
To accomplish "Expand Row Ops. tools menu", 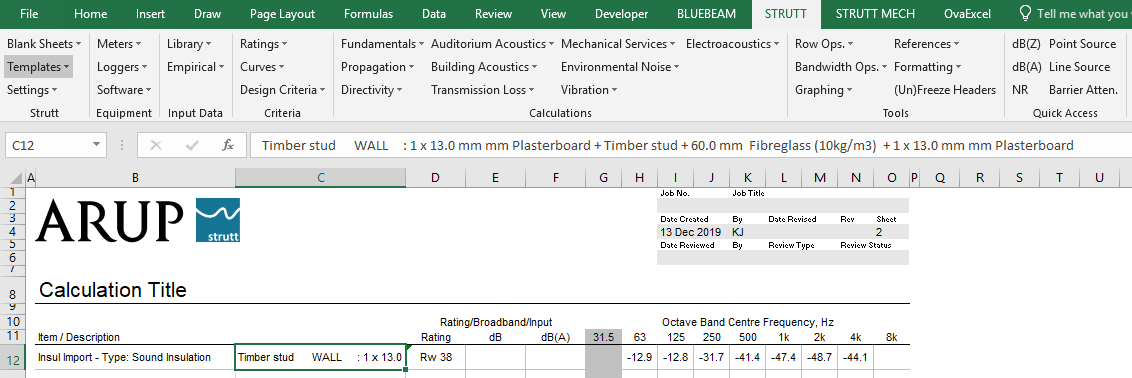I will click(x=824, y=44).
